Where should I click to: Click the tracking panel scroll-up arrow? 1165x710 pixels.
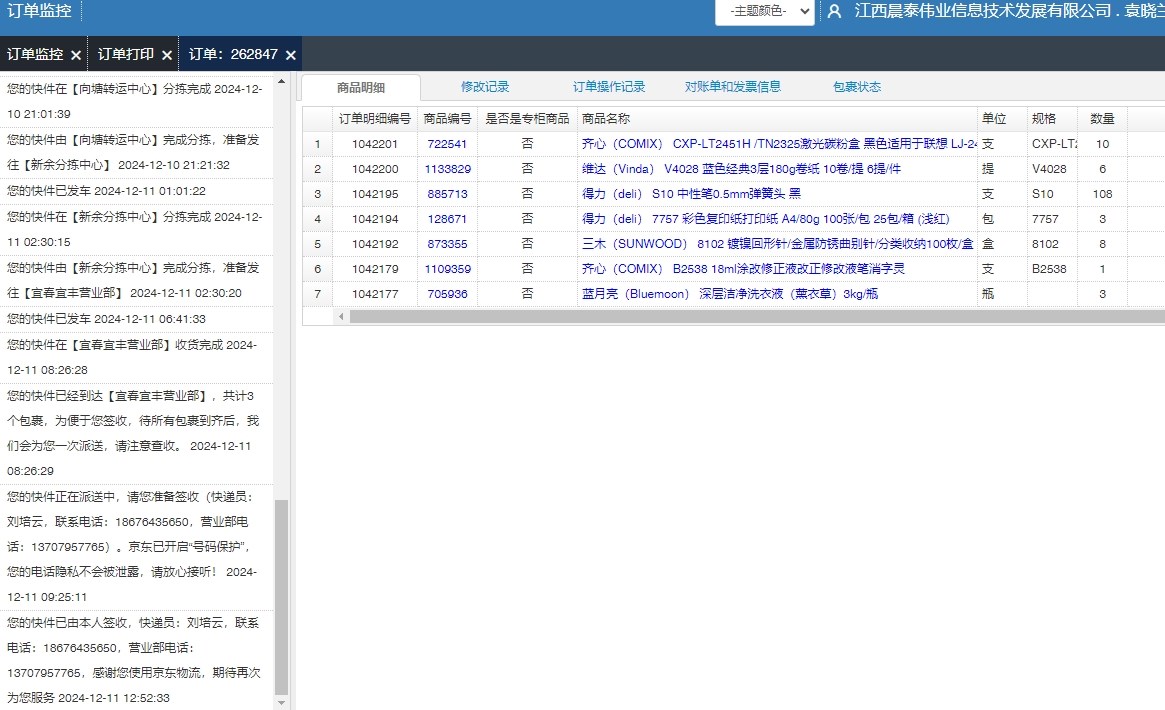click(x=281, y=81)
